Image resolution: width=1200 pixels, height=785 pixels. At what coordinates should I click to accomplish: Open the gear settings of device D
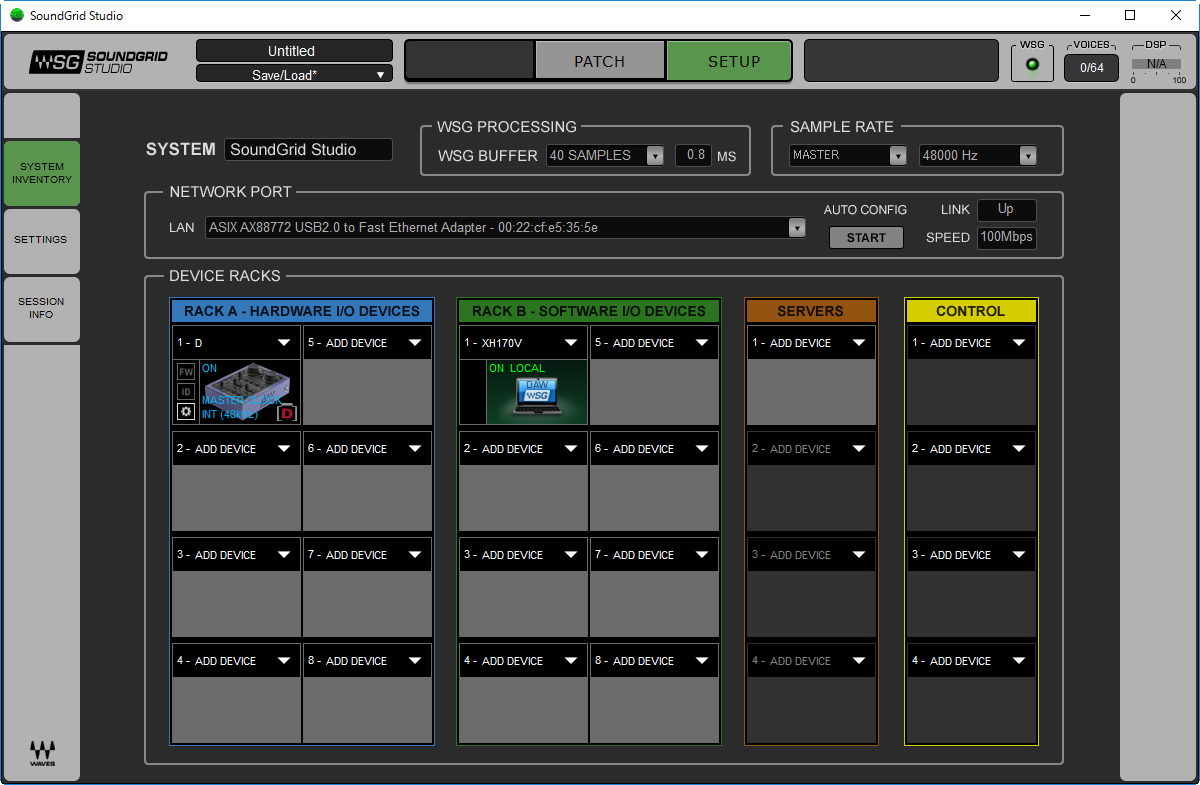pyautogui.click(x=186, y=411)
